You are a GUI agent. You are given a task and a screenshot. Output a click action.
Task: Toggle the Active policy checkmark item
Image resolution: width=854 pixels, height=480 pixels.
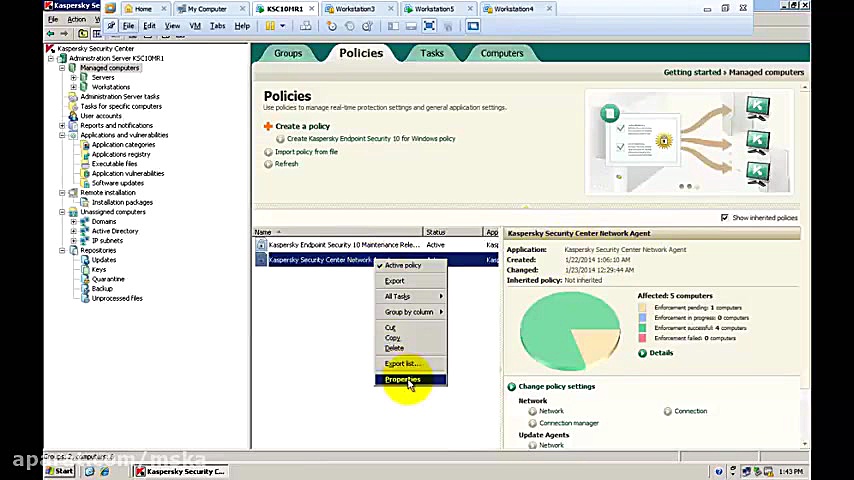tap(411, 265)
